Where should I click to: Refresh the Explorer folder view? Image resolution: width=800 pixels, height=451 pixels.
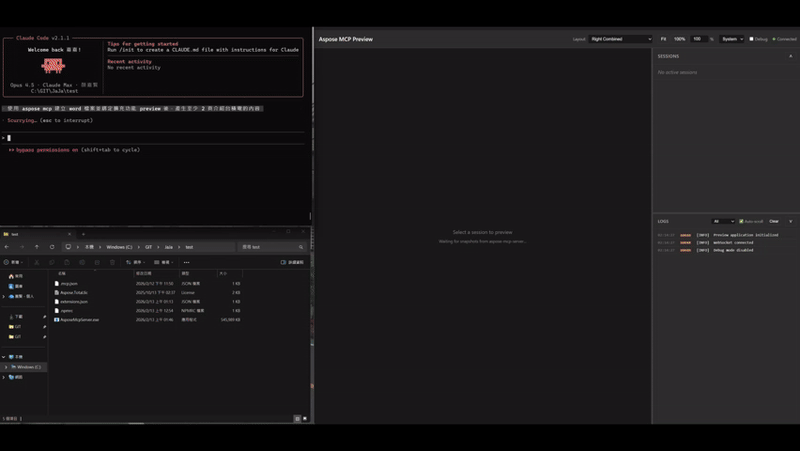pyautogui.click(x=52, y=247)
